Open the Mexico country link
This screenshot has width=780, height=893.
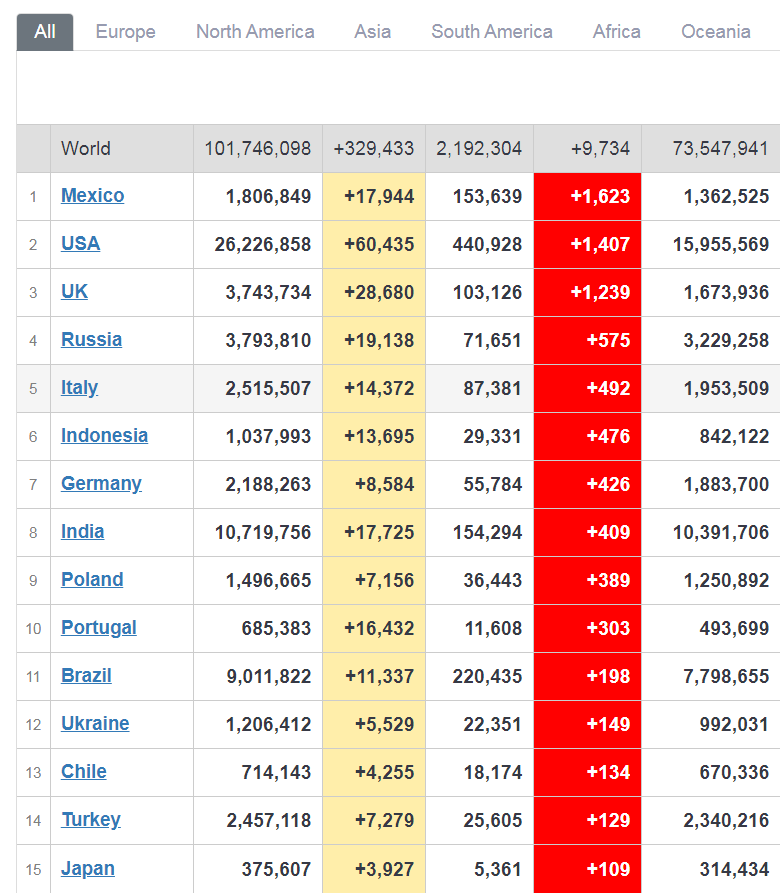coord(92,196)
